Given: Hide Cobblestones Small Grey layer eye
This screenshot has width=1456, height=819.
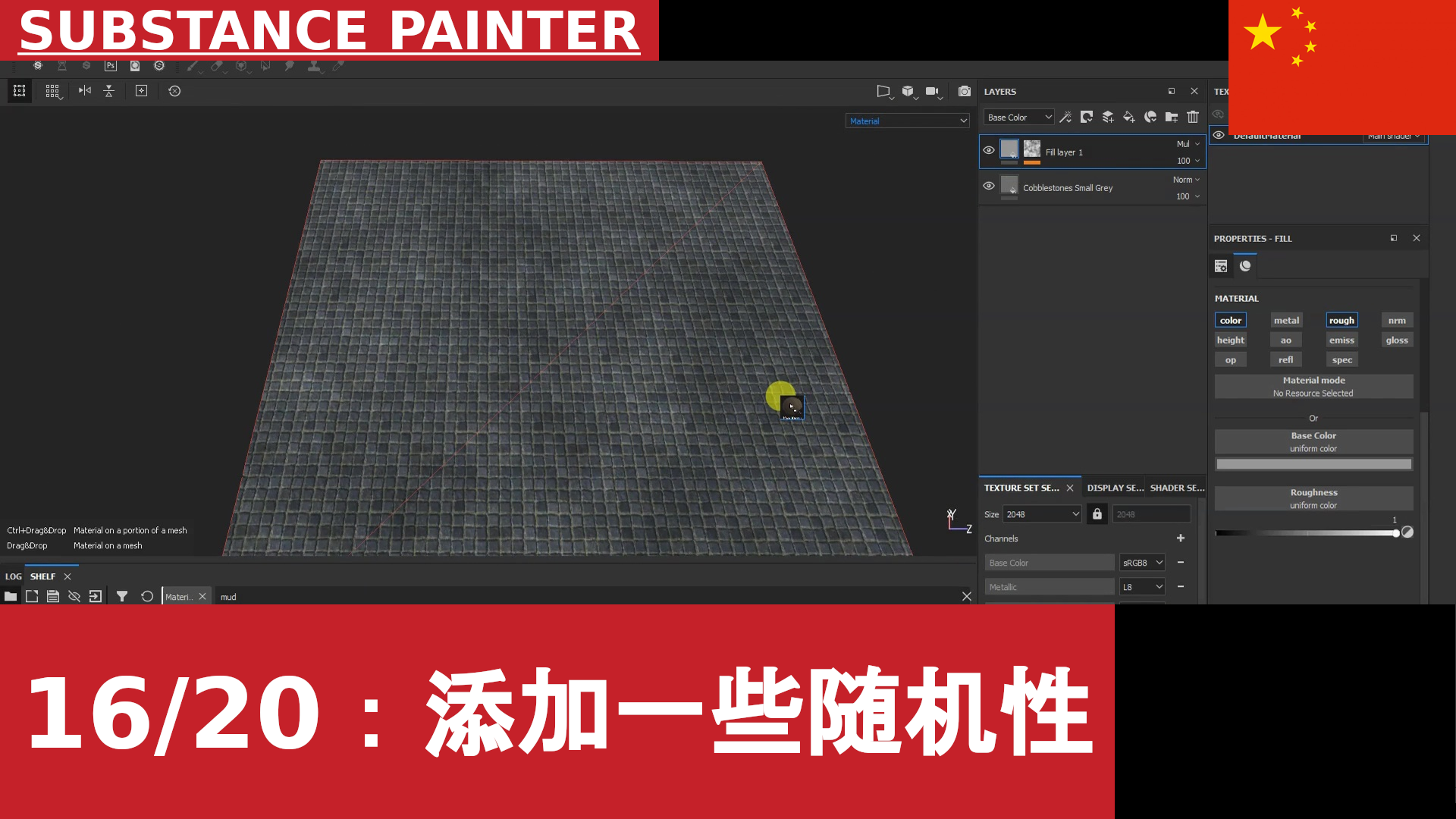Looking at the screenshot, I should click(x=989, y=186).
